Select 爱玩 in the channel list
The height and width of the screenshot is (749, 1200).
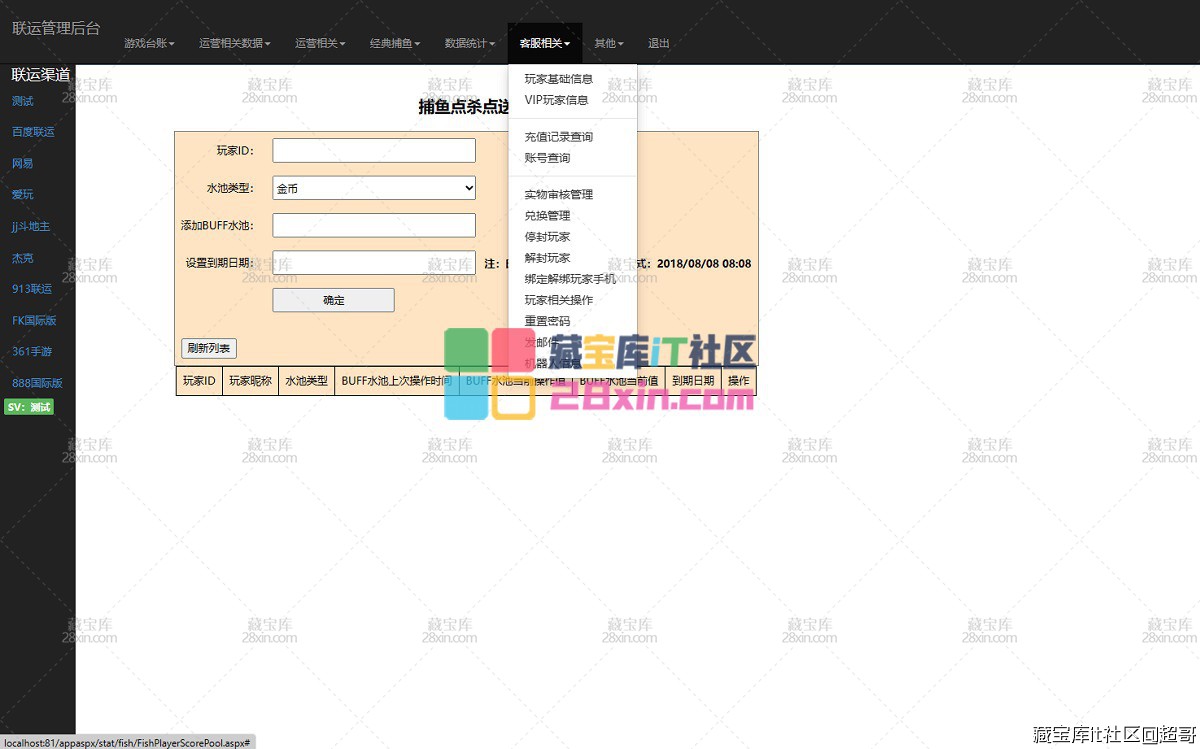click(x=23, y=194)
